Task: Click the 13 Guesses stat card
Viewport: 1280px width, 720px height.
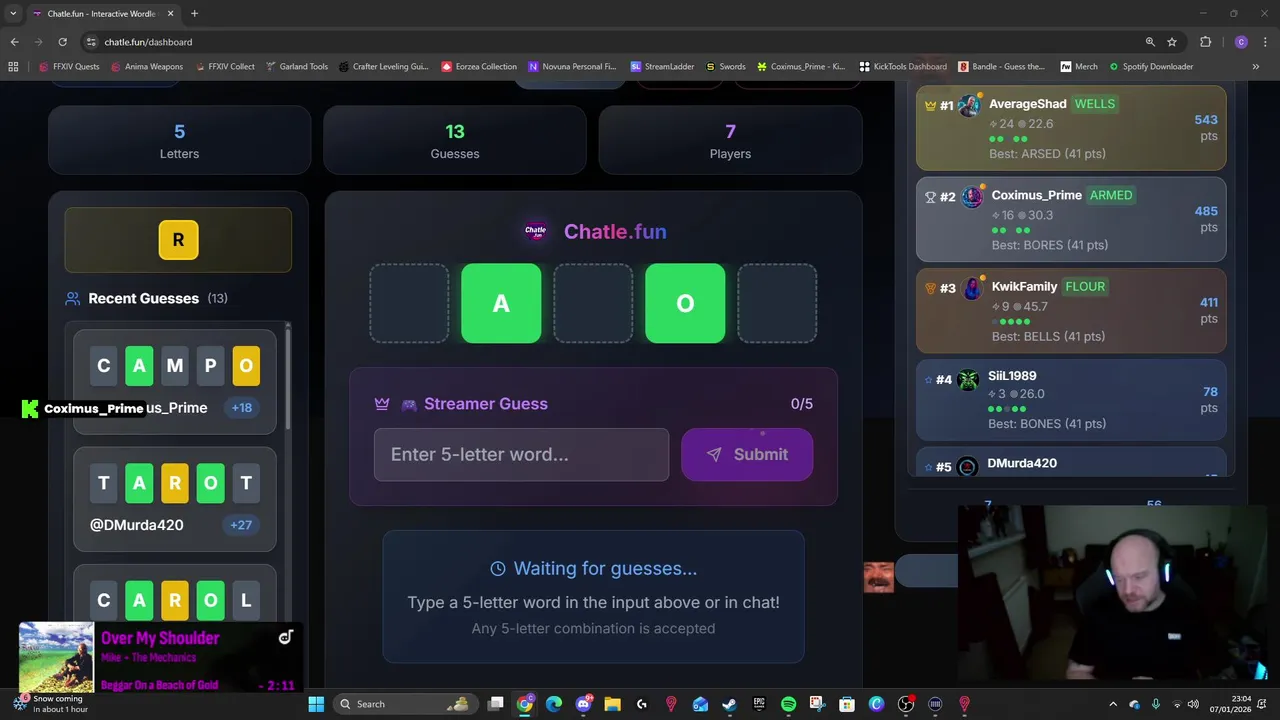Action: click(x=455, y=141)
